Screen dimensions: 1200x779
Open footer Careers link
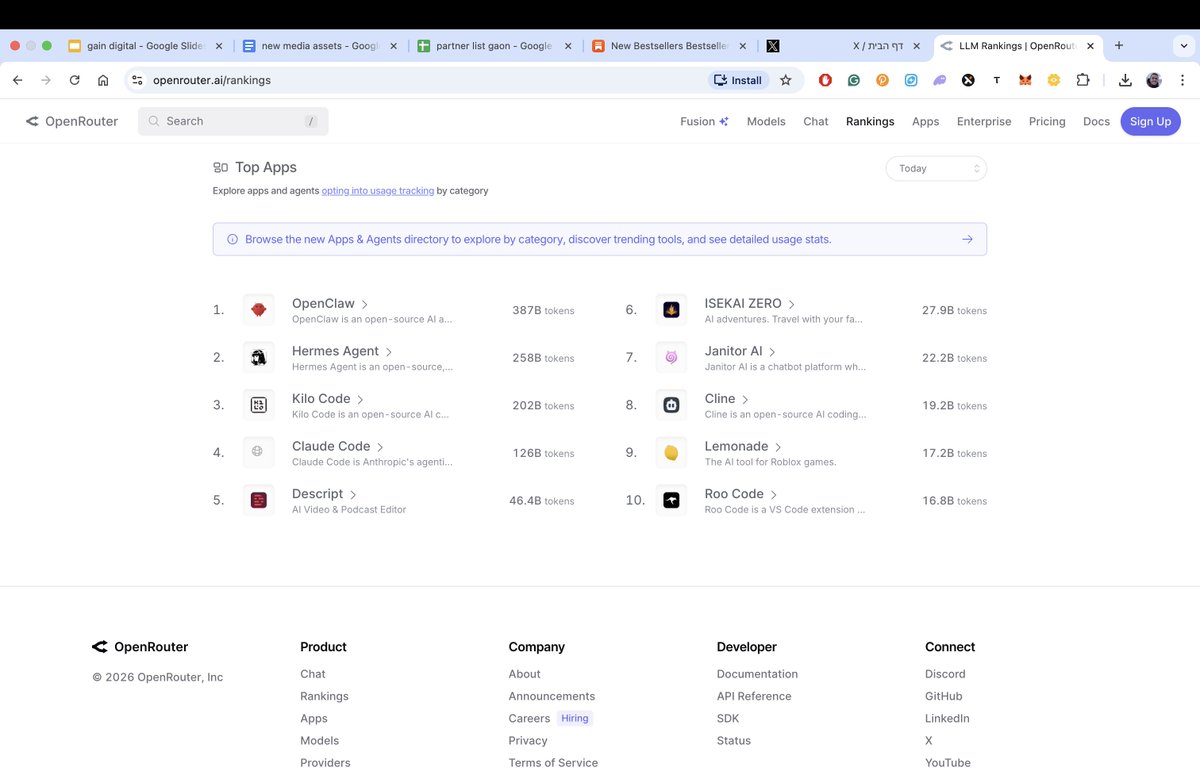pyautogui.click(x=529, y=718)
